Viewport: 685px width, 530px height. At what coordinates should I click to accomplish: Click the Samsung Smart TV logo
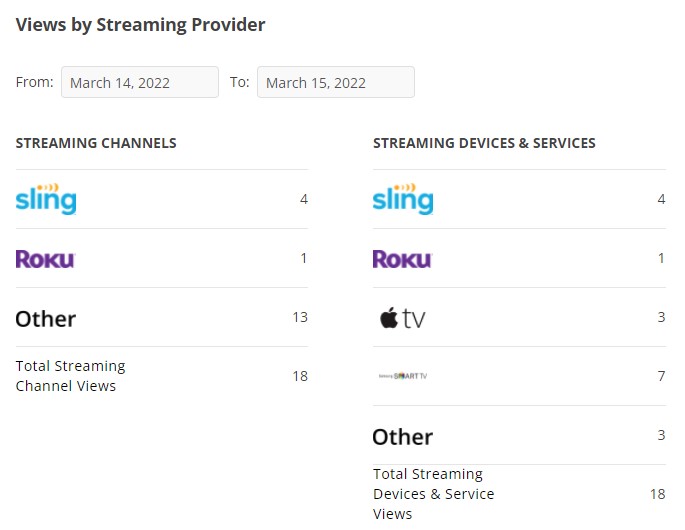click(x=403, y=376)
